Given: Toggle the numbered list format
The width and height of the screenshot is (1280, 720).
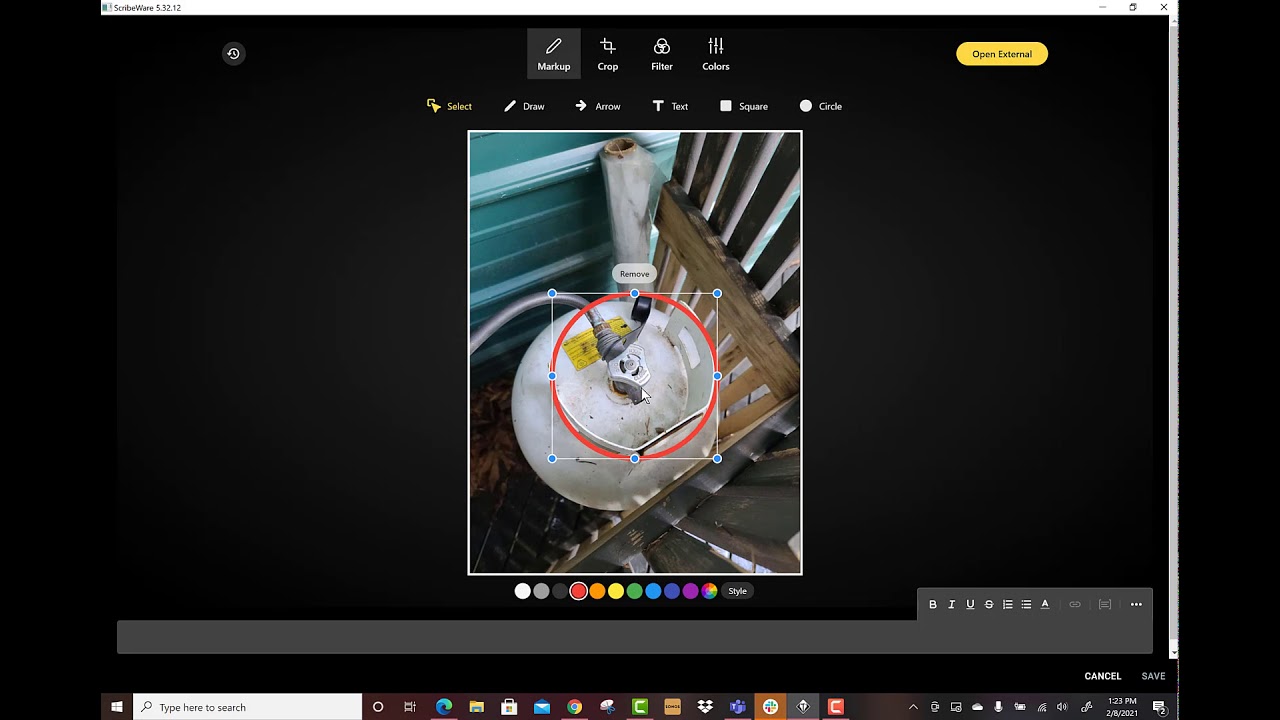Looking at the screenshot, I should [1007, 604].
